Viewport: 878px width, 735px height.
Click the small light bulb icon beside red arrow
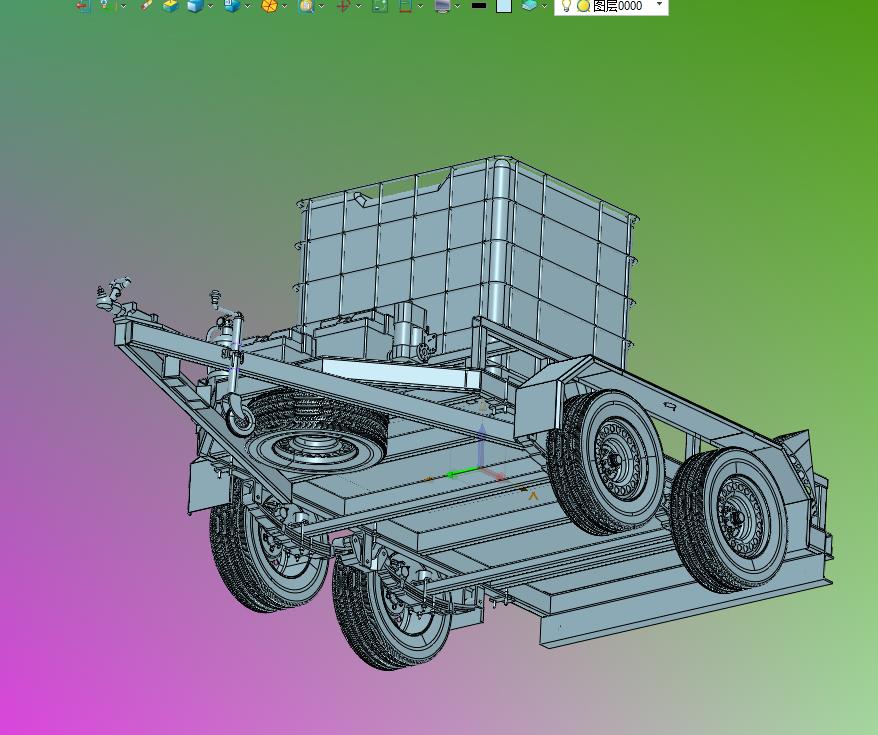(x=105, y=4)
